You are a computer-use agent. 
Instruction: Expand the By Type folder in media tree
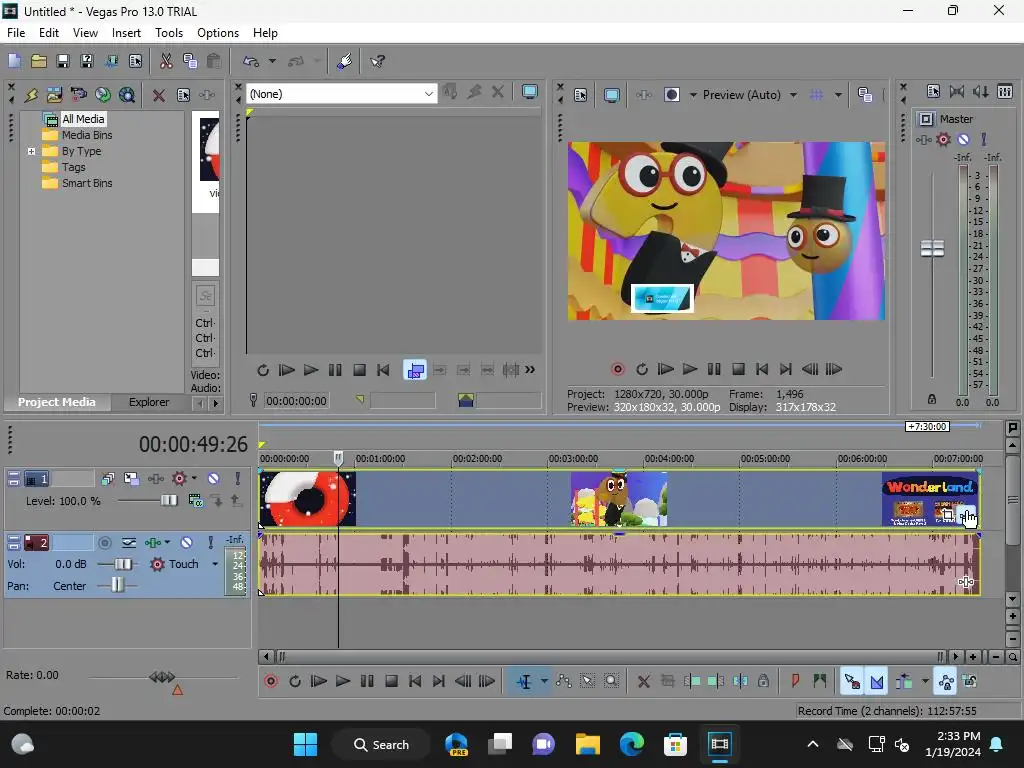[31, 152]
